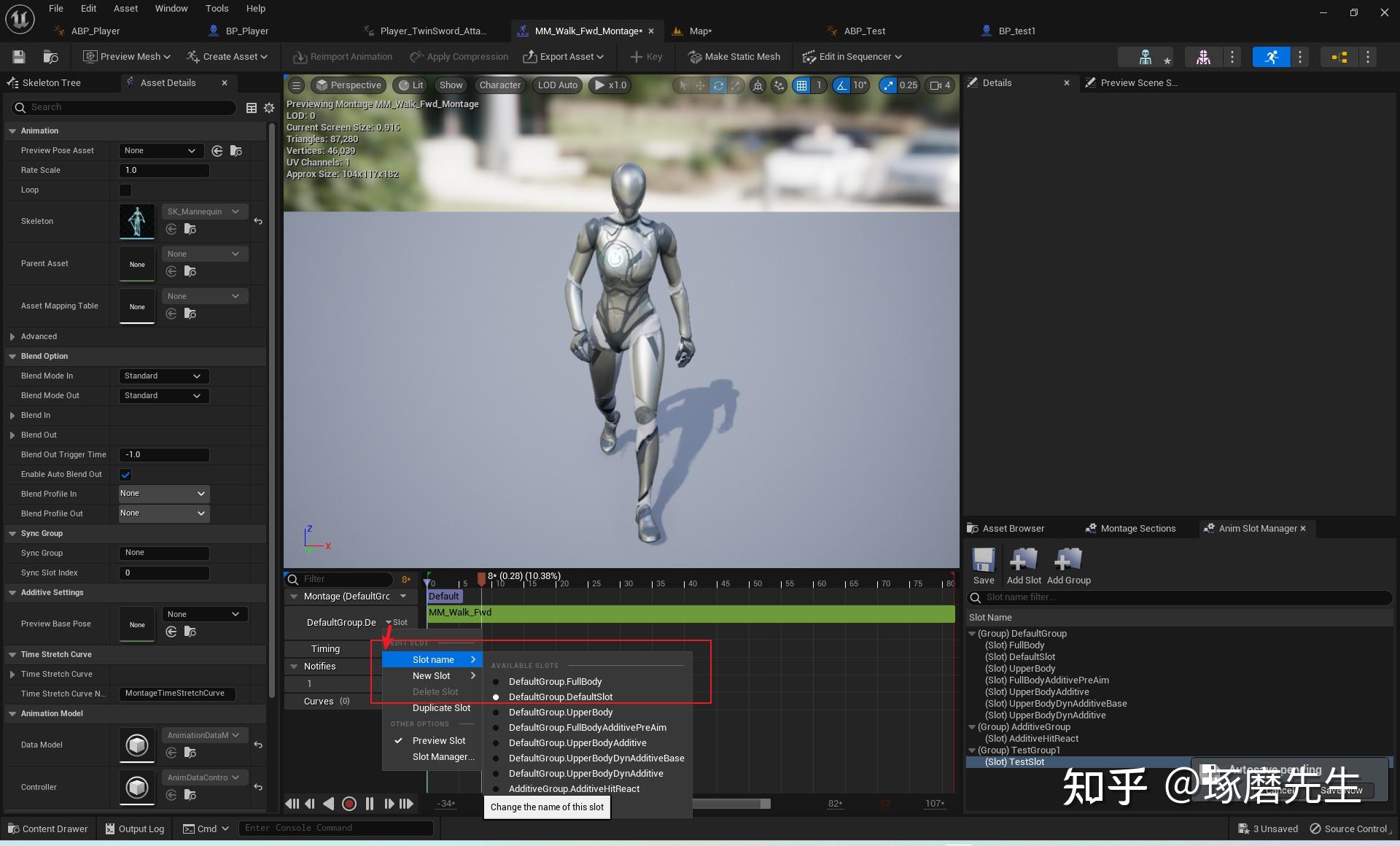Click the Lit view mode button
Screen dimensions: 1400x846
tap(411, 85)
